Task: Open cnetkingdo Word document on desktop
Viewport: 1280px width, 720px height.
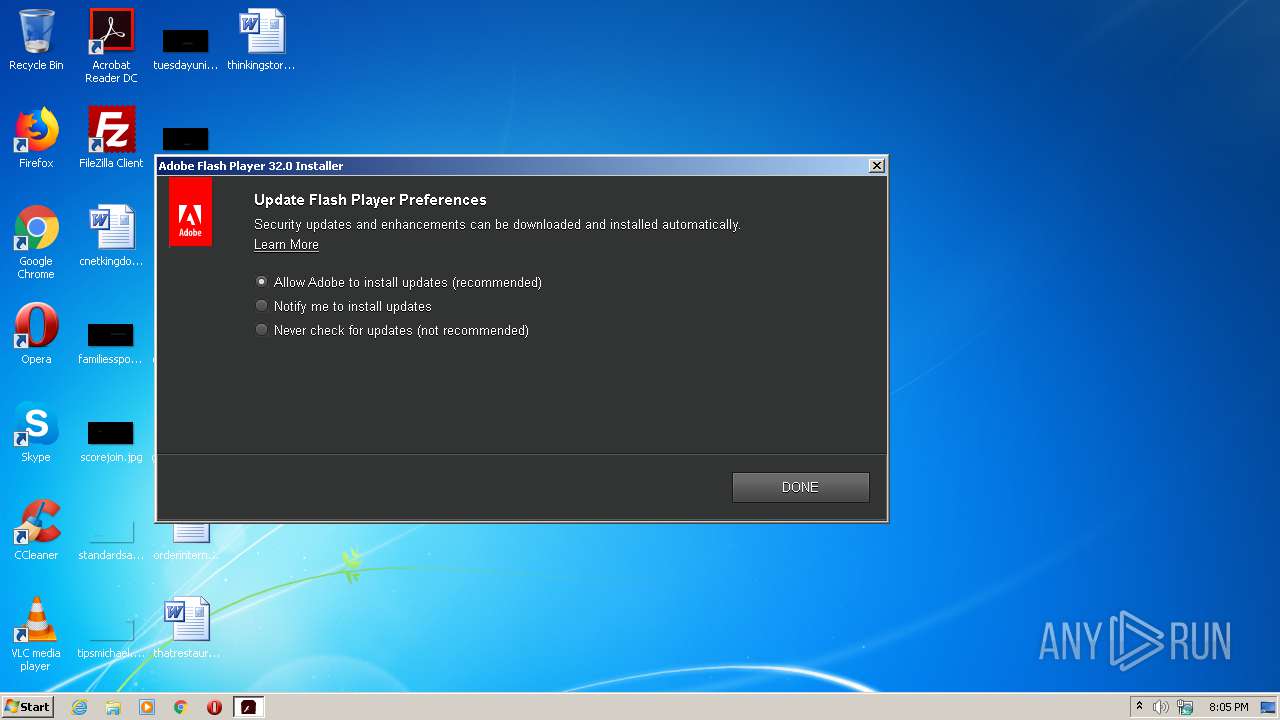Action: [111, 236]
